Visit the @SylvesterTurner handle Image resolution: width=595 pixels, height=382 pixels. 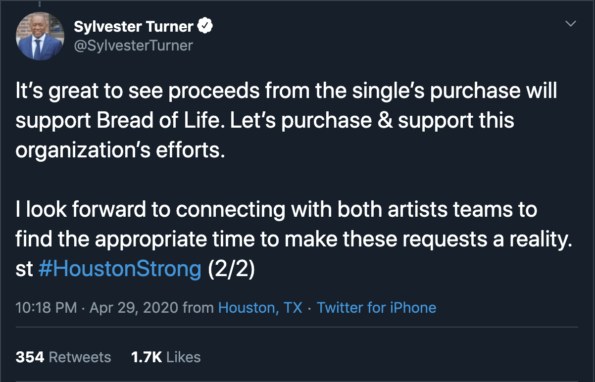click(x=133, y=46)
